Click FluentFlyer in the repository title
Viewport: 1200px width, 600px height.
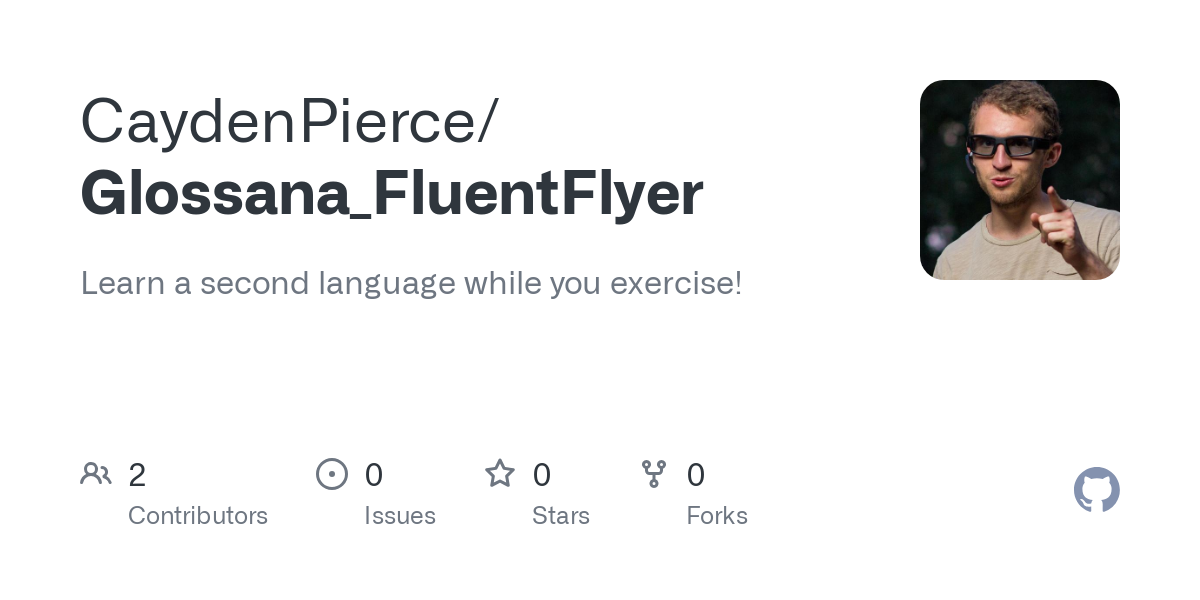(539, 193)
